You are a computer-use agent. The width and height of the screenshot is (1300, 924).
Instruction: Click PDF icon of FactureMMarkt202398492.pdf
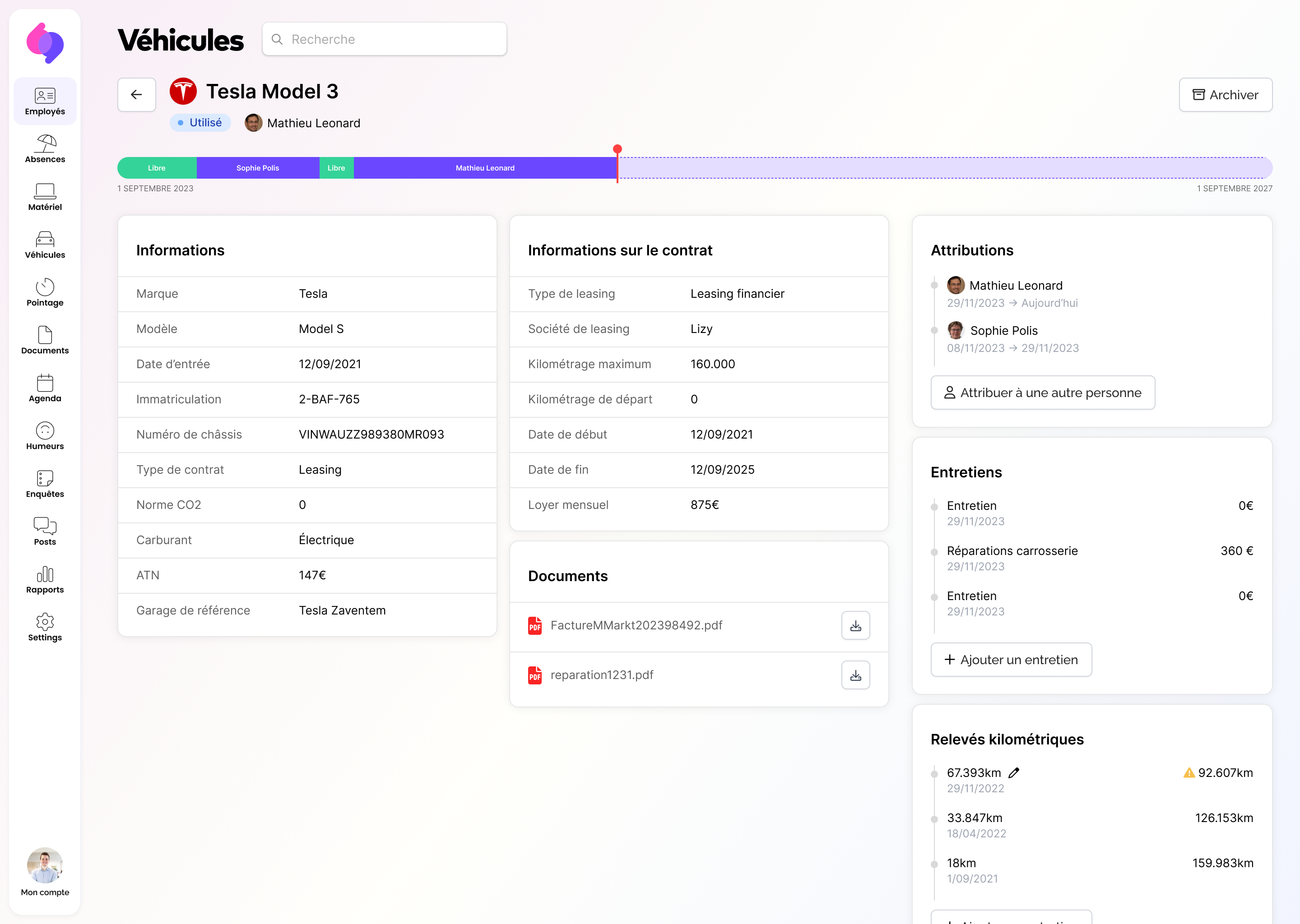coord(535,625)
